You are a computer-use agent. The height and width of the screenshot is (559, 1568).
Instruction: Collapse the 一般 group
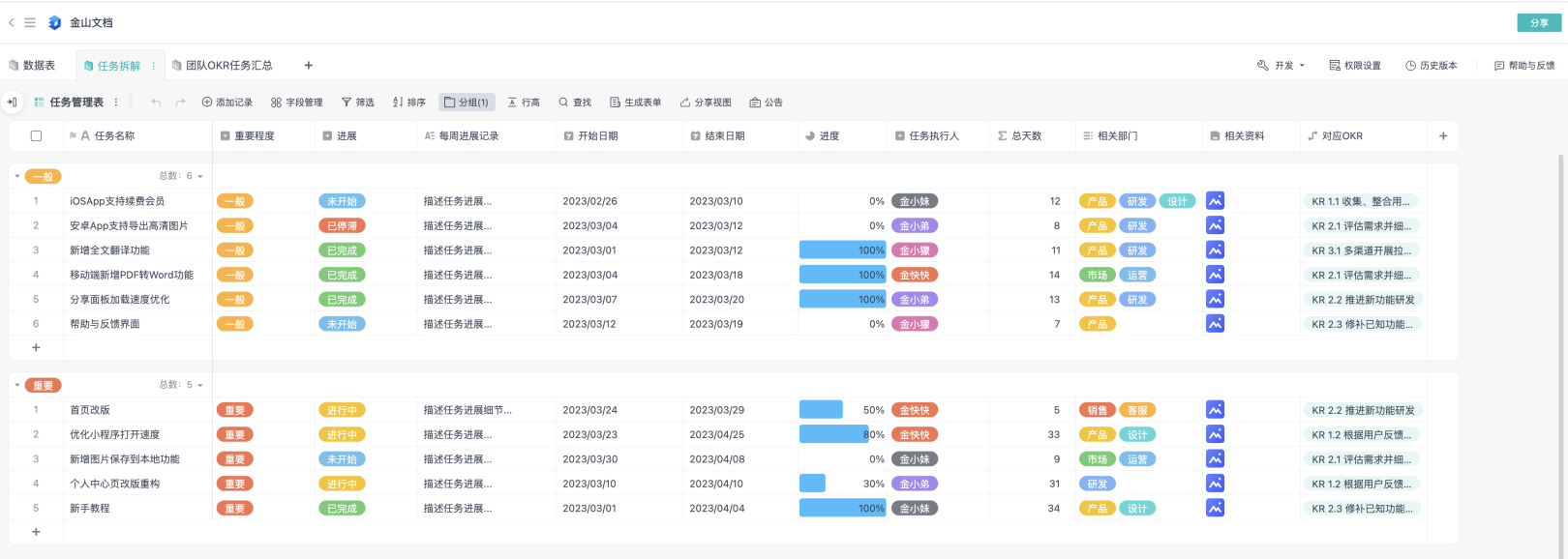tap(17, 176)
